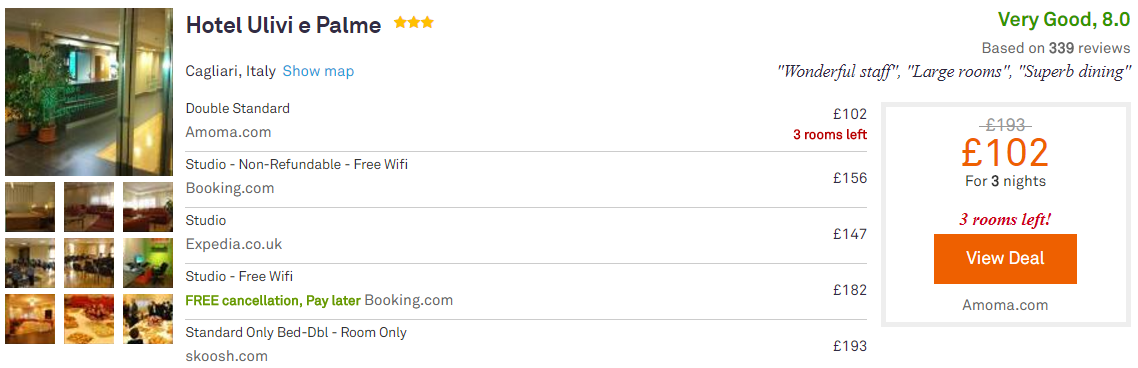Open the bottom-middle buffet food thumbnail
1138x368 pixels.
[89, 319]
